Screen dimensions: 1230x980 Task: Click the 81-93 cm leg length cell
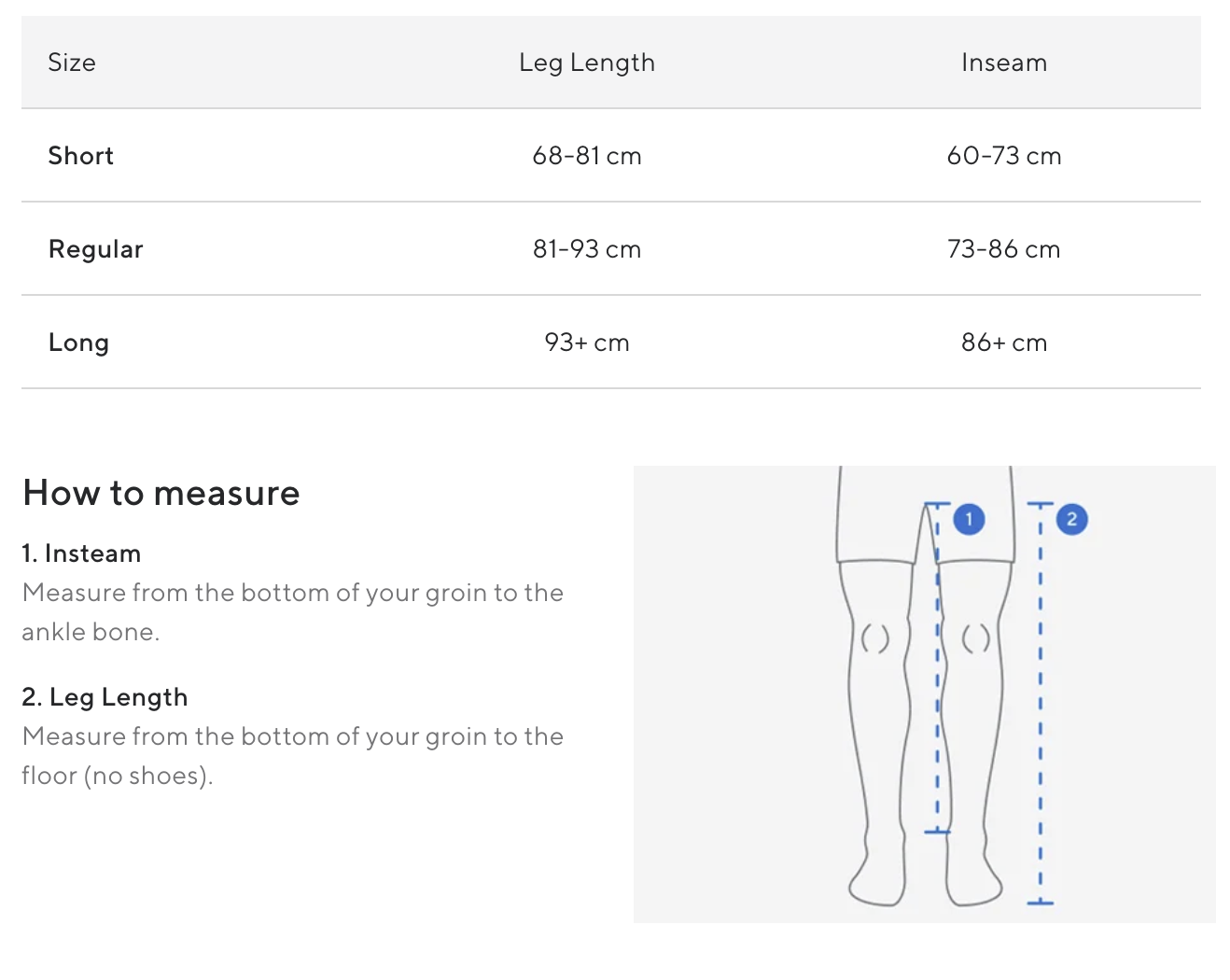pos(587,249)
